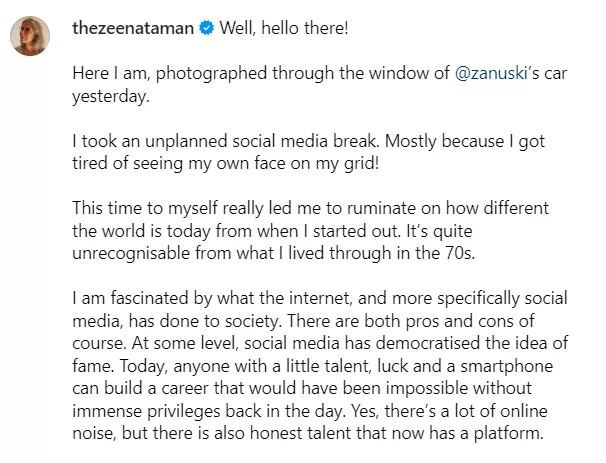
Task: Click the "Well, hello there!" greeting text
Action: [284, 28]
